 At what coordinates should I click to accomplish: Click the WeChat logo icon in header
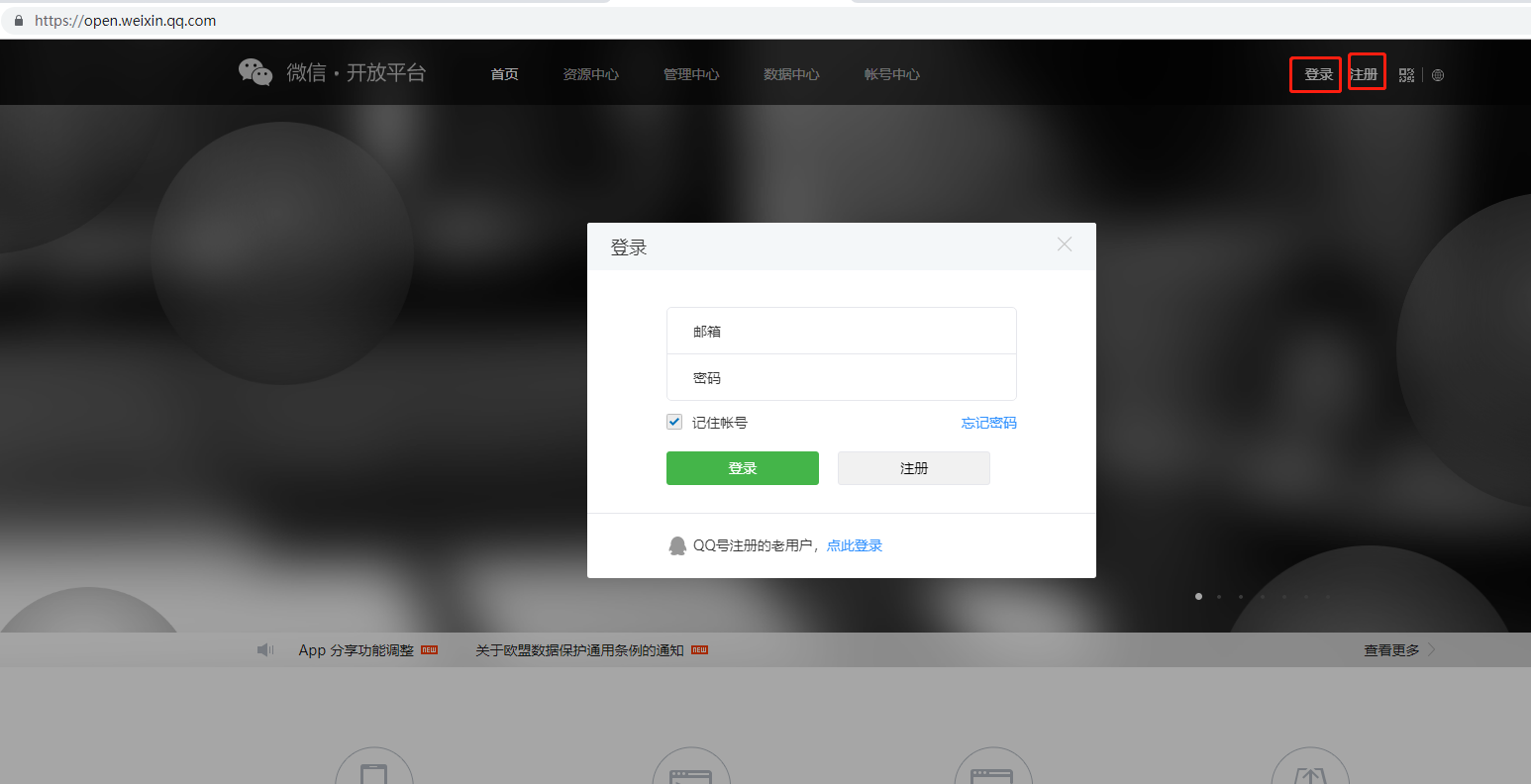point(255,72)
